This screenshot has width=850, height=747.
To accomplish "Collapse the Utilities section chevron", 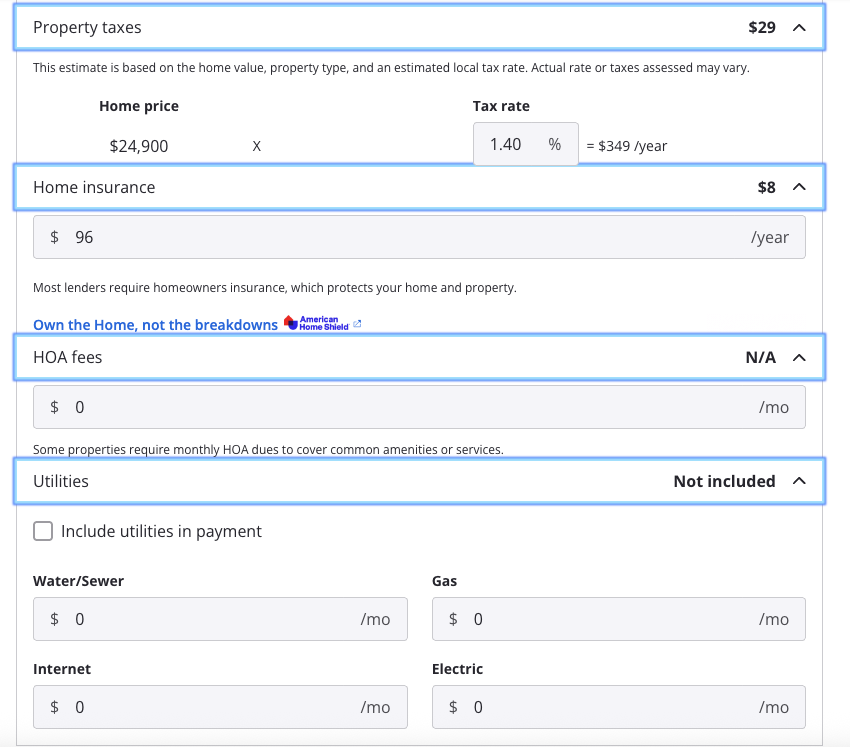I will pyautogui.click(x=799, y=481).
